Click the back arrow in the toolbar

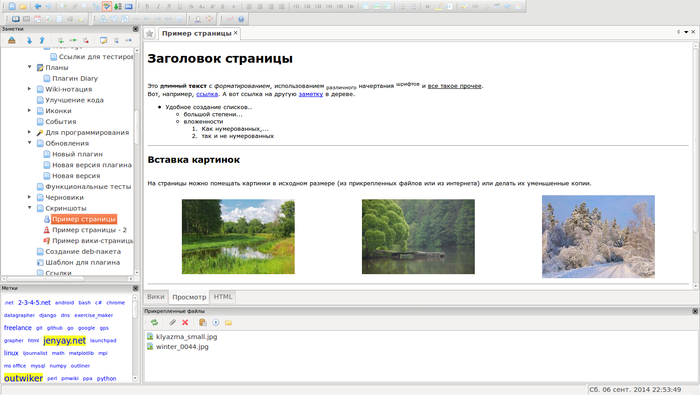(38, 6)
